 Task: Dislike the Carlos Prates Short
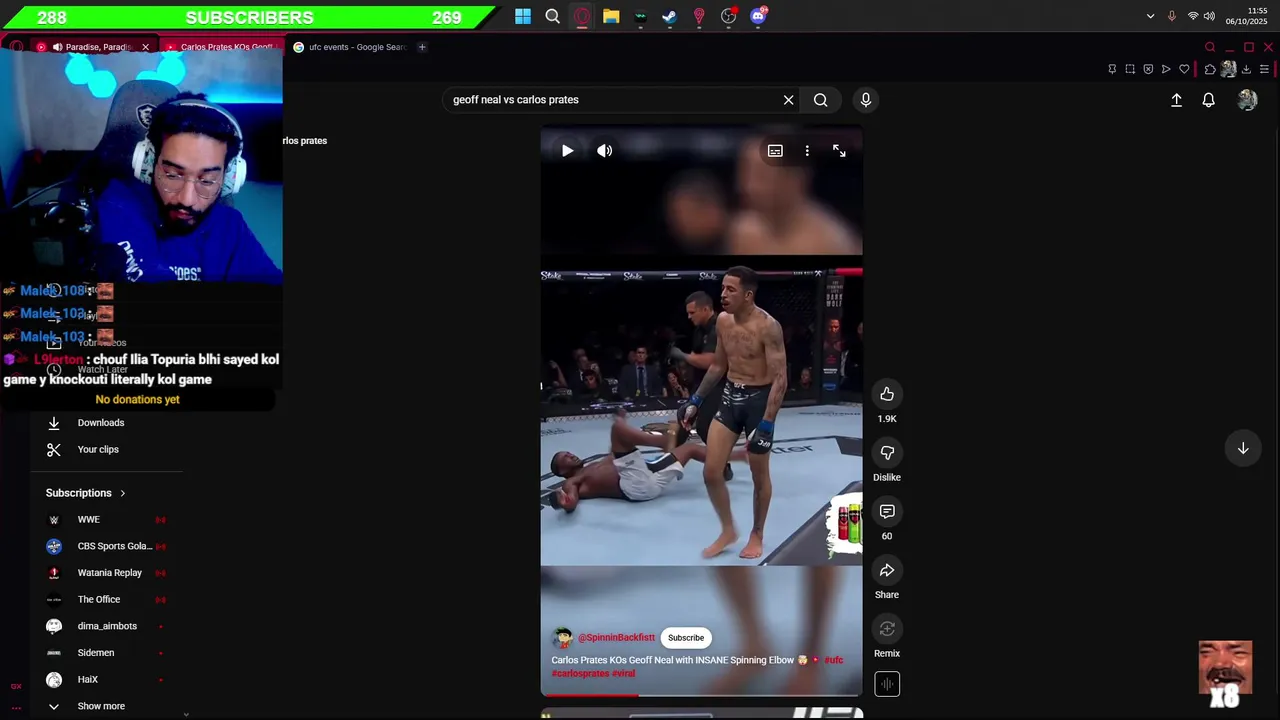point(887,453)
